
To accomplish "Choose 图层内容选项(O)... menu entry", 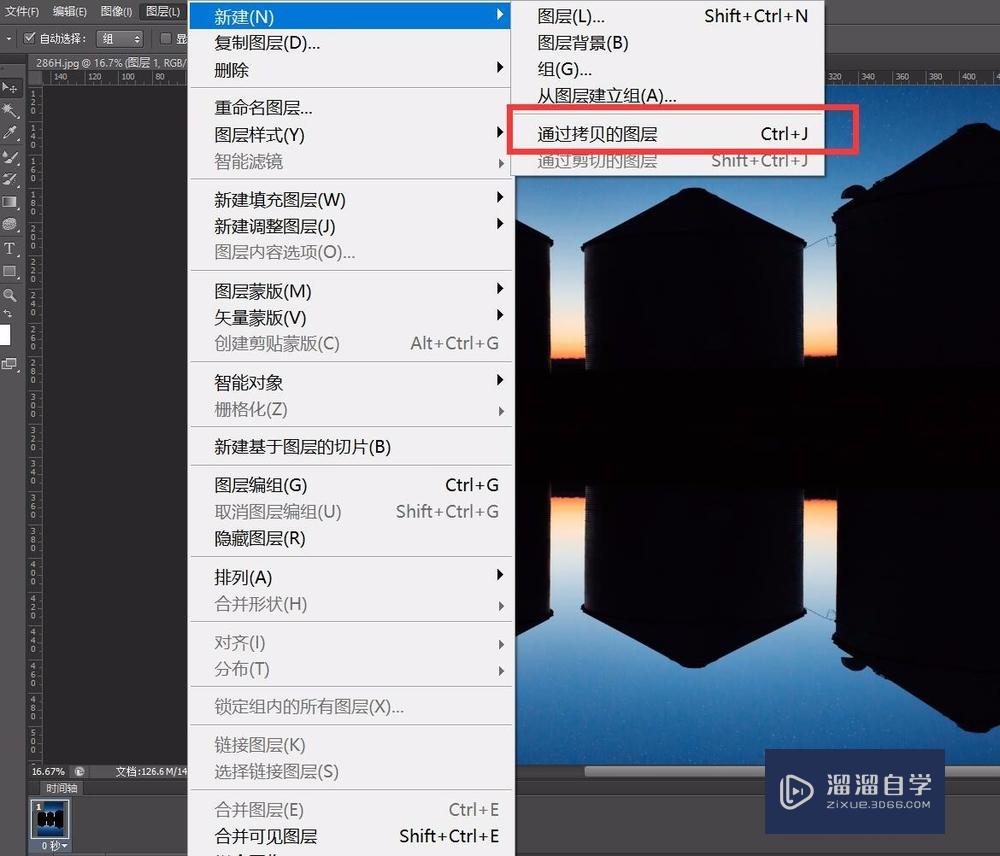I will pos(349,252).
